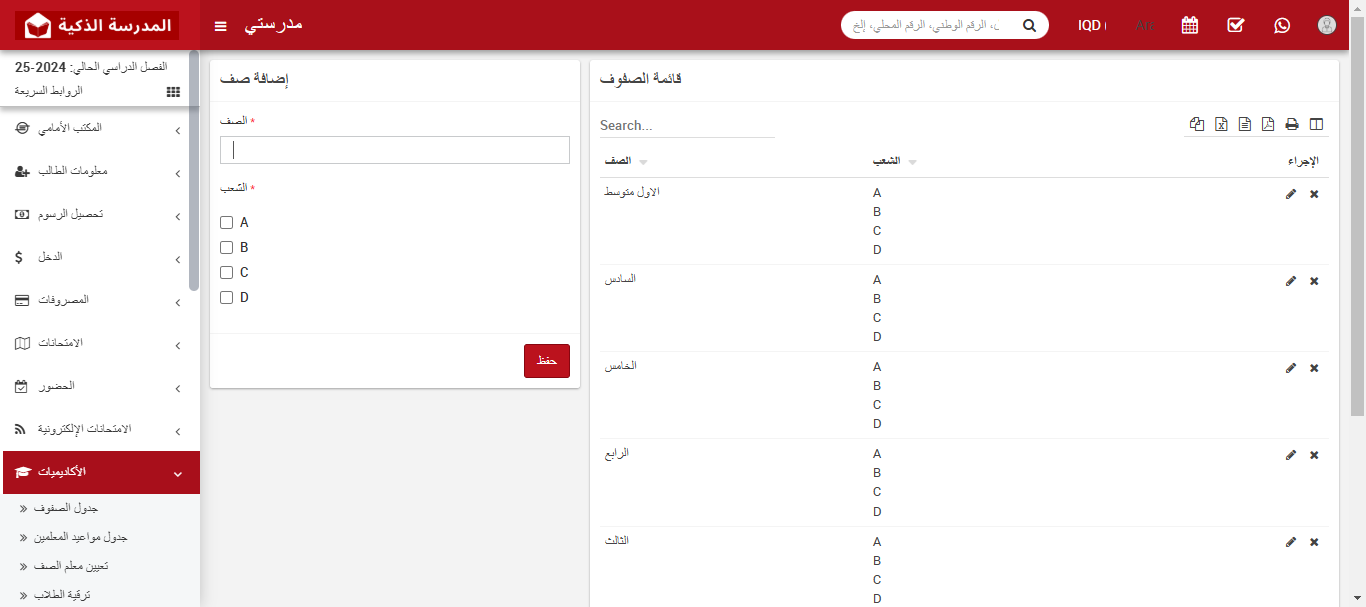The height and width of the screenshot is (607, 1366).
Task: Open WhatsApp icon in the header
Action: tap(1282, 24)
